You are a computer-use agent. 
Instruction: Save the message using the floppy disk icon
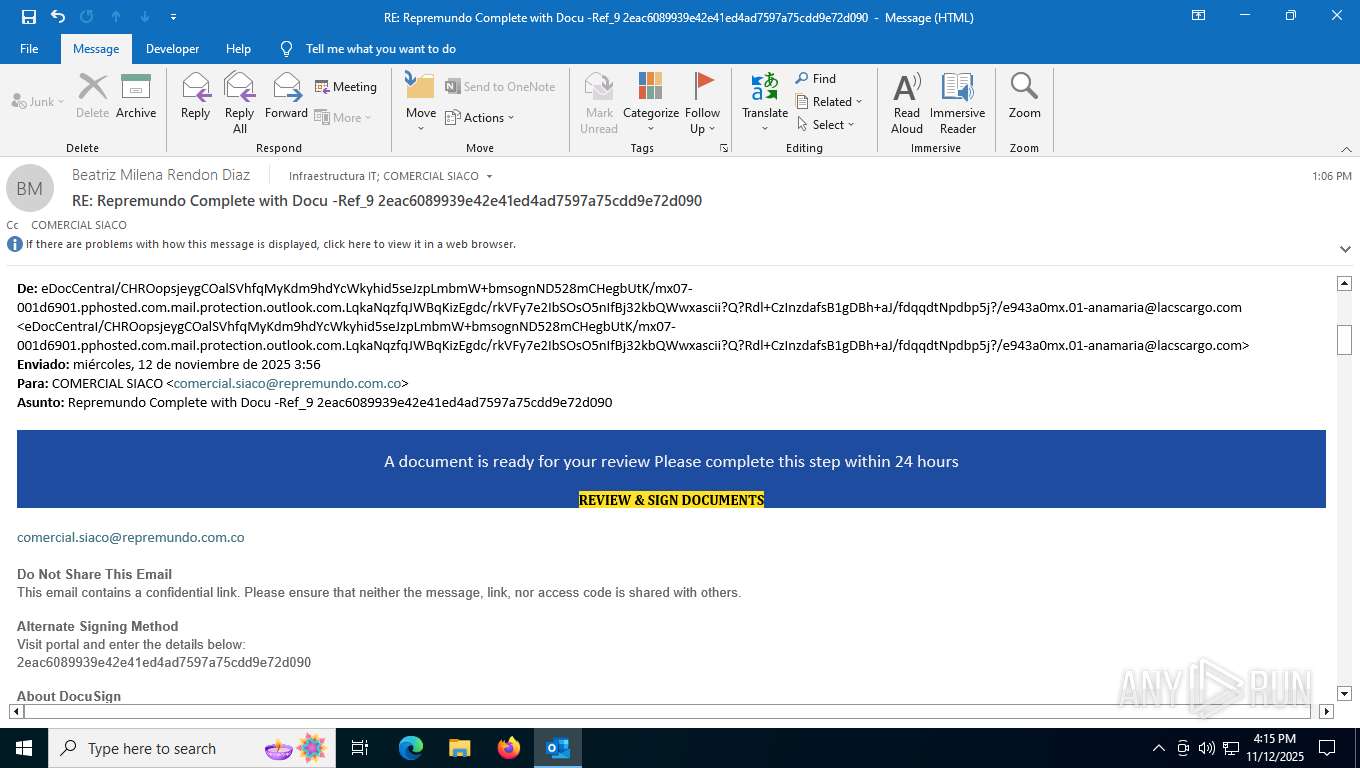29,16
